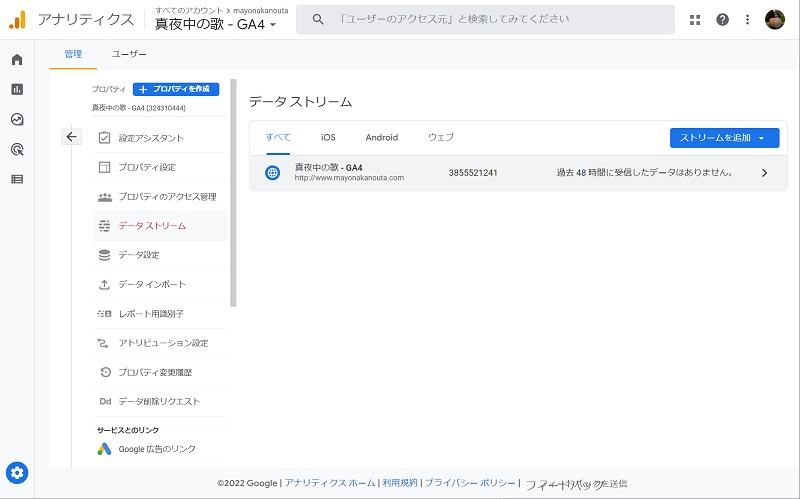The width and height of the screenshot is (800, 499).
Task: Open アトリビューション設定 menu item
Action: click(x=160, y=343)
